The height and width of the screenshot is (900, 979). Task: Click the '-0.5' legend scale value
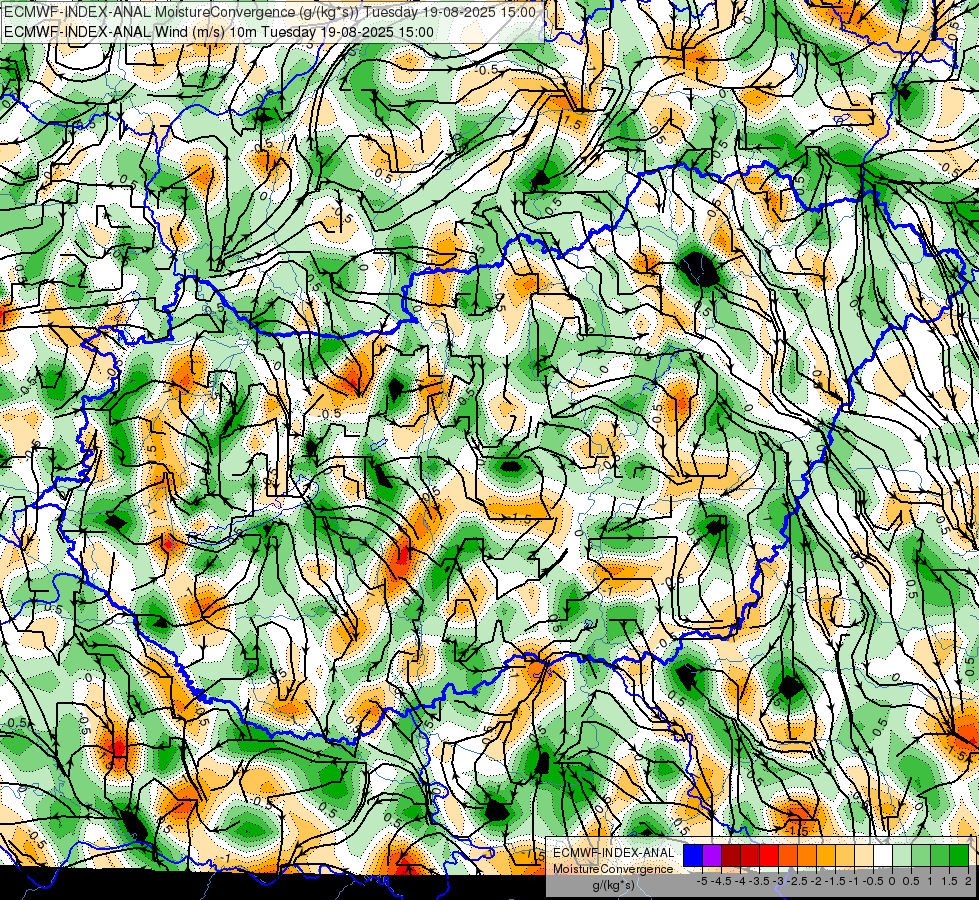(873, 881)
